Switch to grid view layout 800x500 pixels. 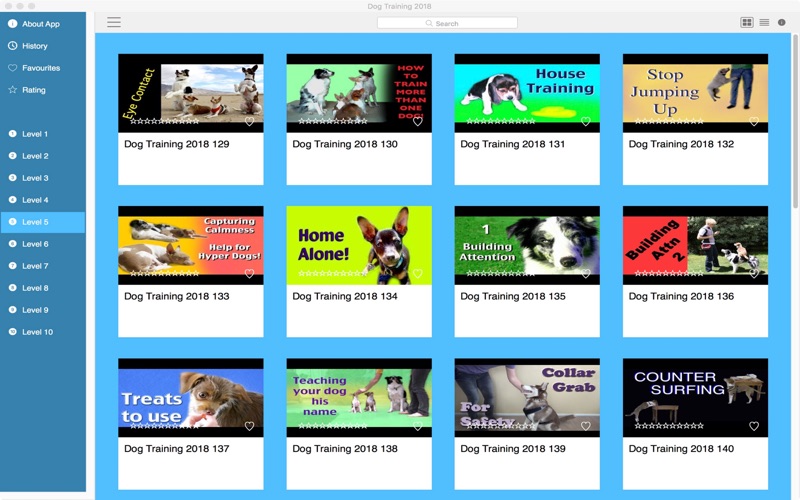[746, 22]
